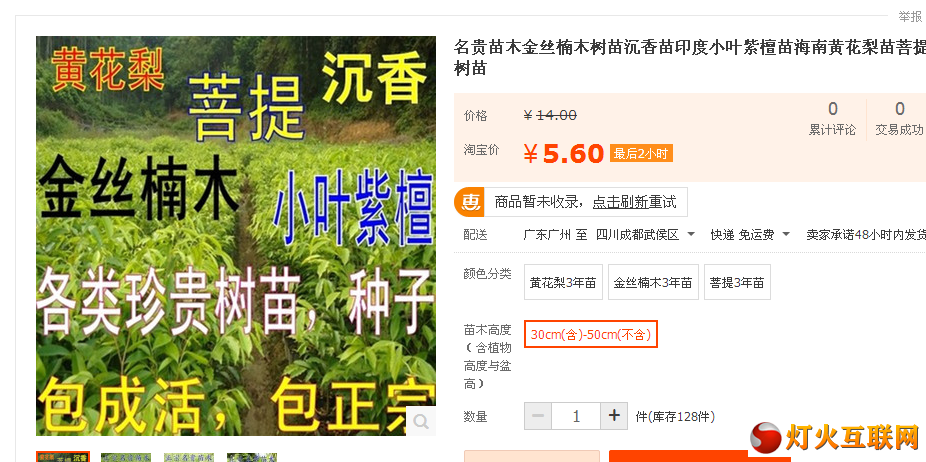
Task: Click the 点击刷新重试 refresh link
Action: pyautogui.click(x=634, y=202)
